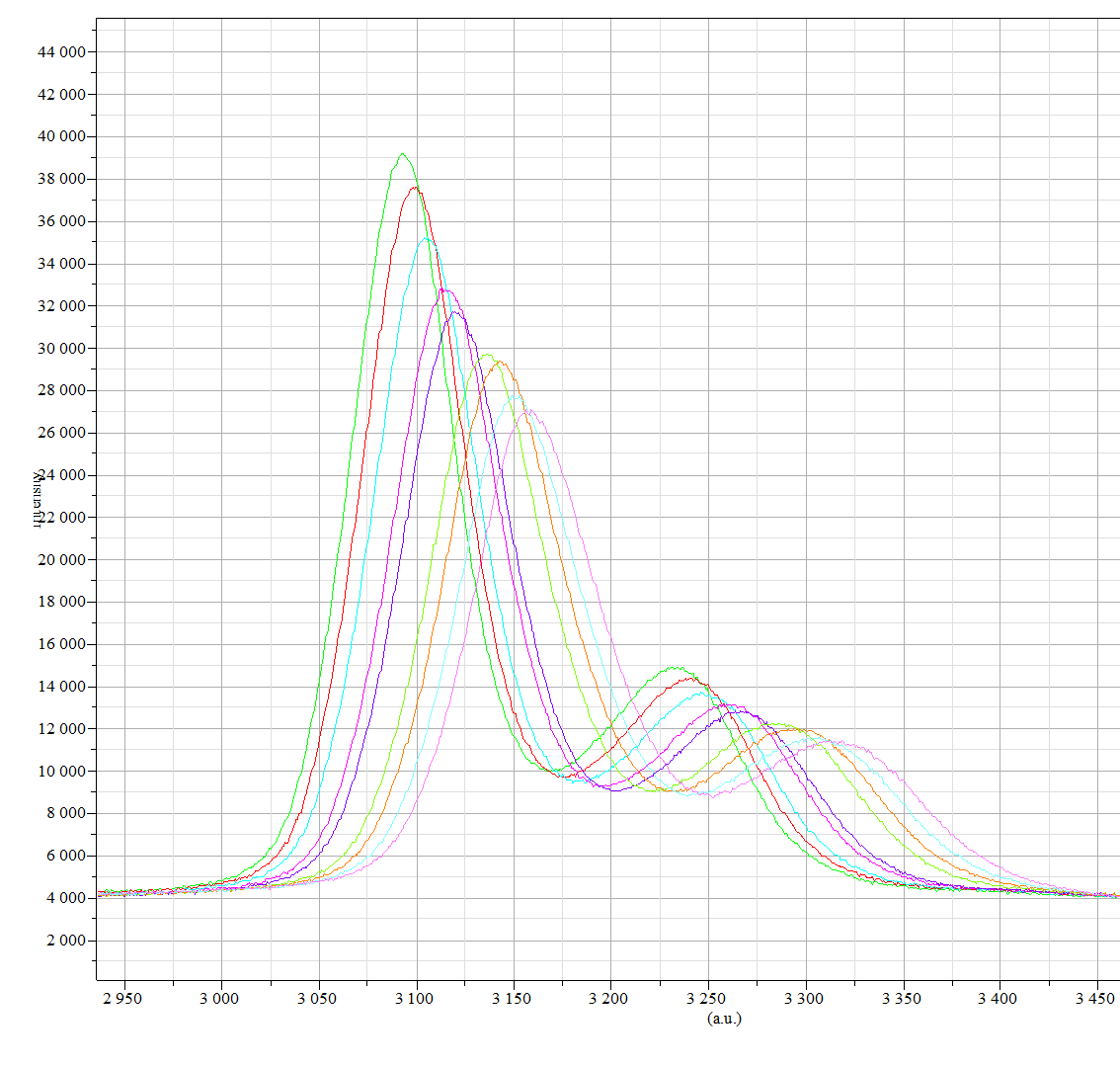This screenshot has width=1120, height=1067.
Task: Click the "(a.u.)" x-axis unit label
Action: [724, 1018]
